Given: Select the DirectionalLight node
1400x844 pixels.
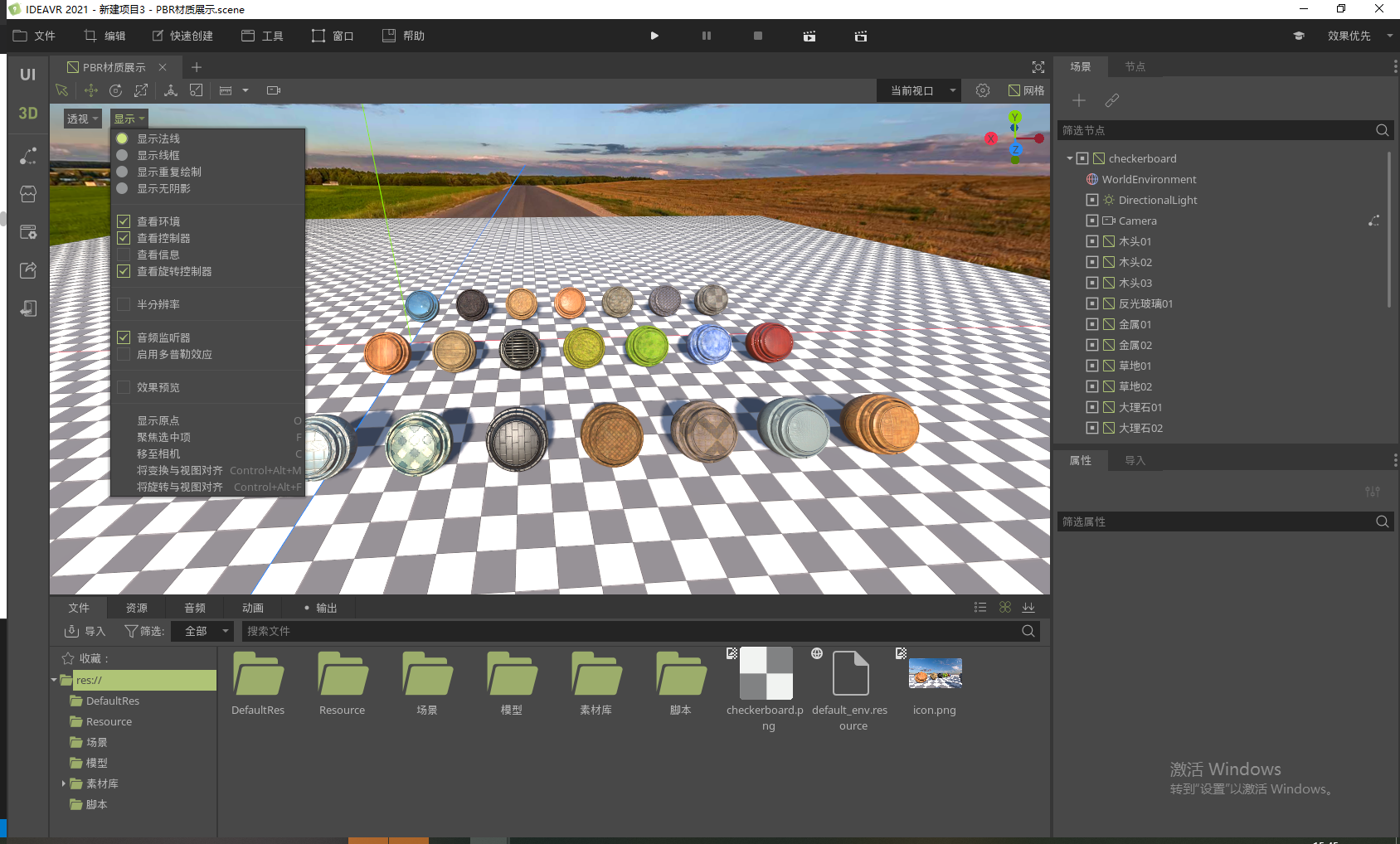Looking at the screenshot, I should coord(1158,200).
